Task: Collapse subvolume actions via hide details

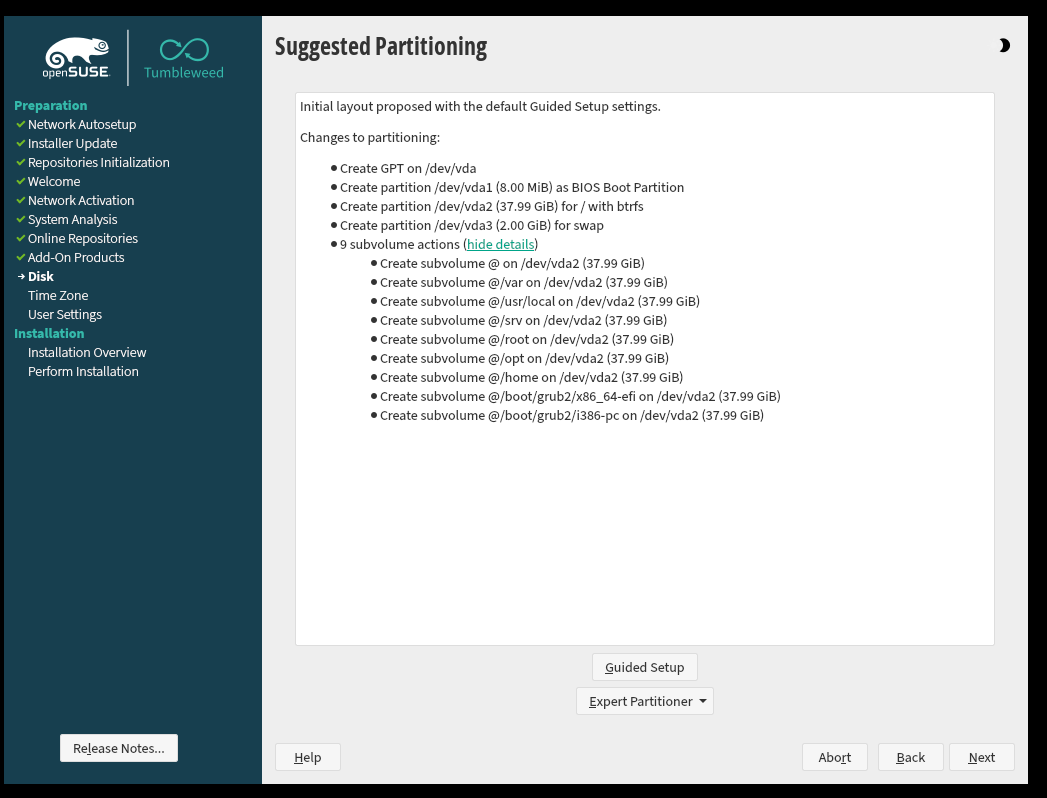Action: (500, 245)
